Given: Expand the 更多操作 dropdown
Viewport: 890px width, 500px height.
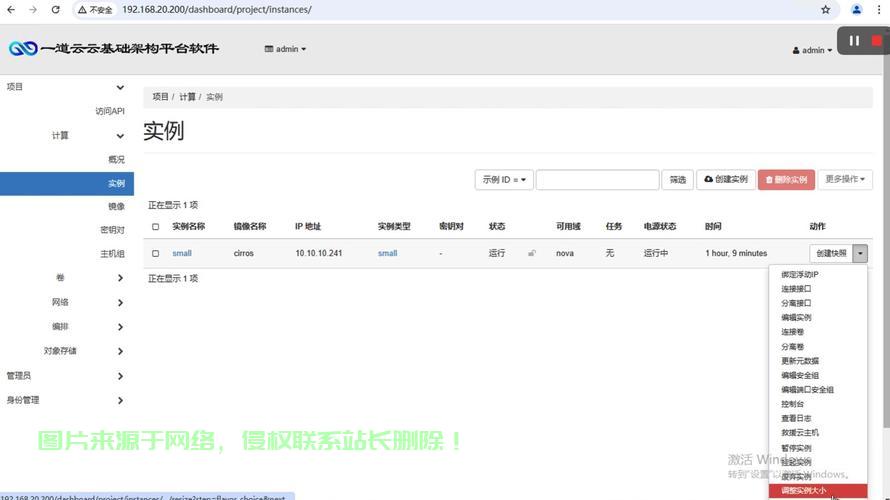Looking at the screenshot, I should pyautogui.click(x=846, y=180).
